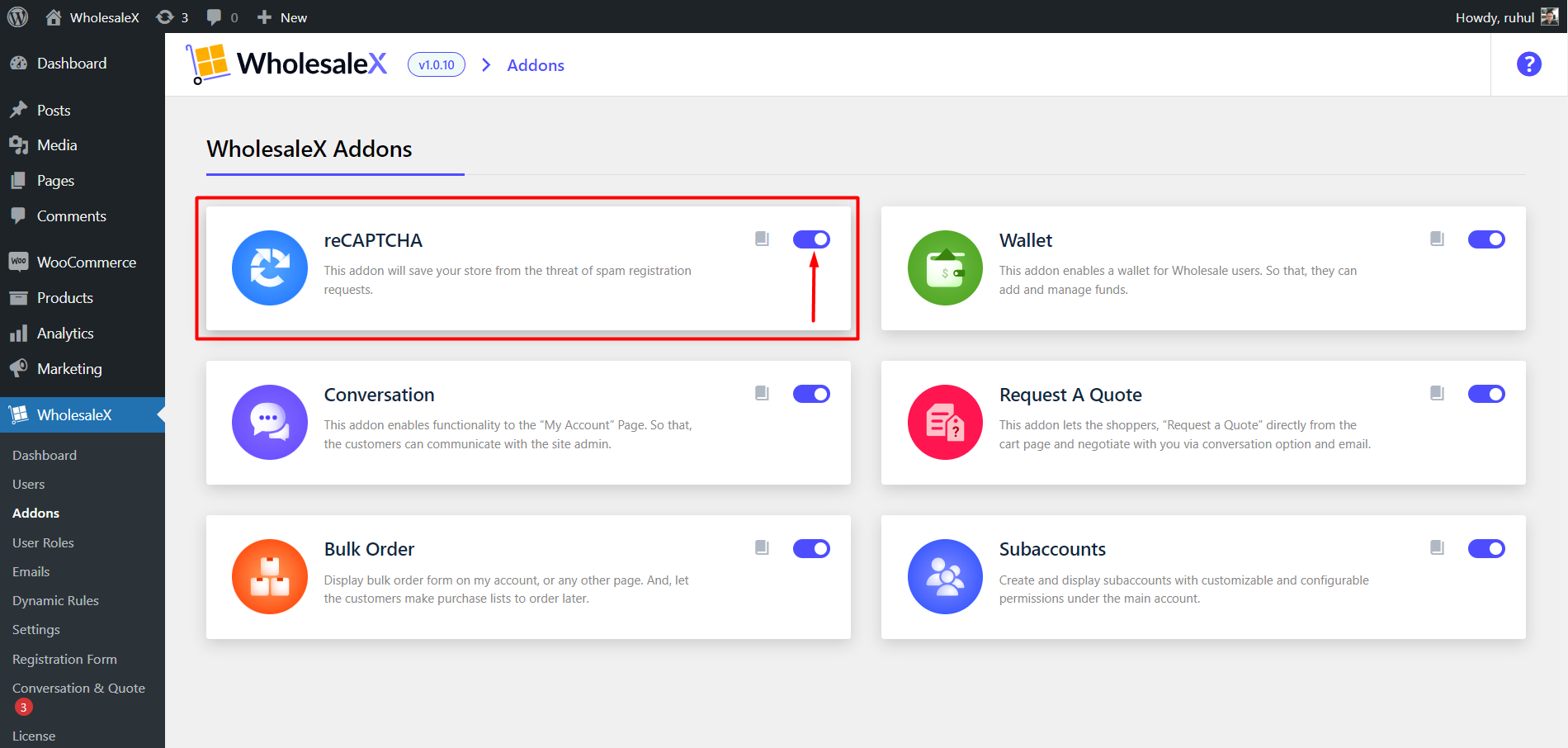Click the sidebar Dashboard gauge icon
1568x748 pixels.
coord(18,64)
